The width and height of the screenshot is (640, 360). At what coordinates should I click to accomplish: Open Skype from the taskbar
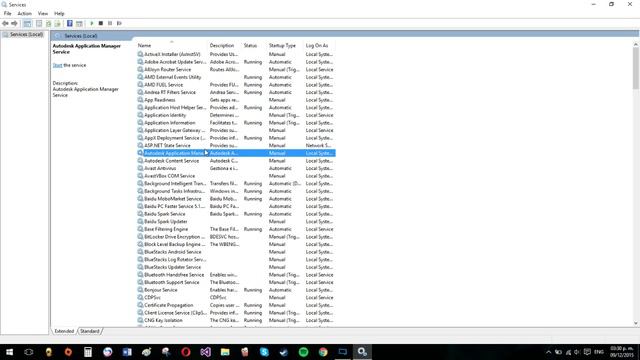click(x=264, y=352)
